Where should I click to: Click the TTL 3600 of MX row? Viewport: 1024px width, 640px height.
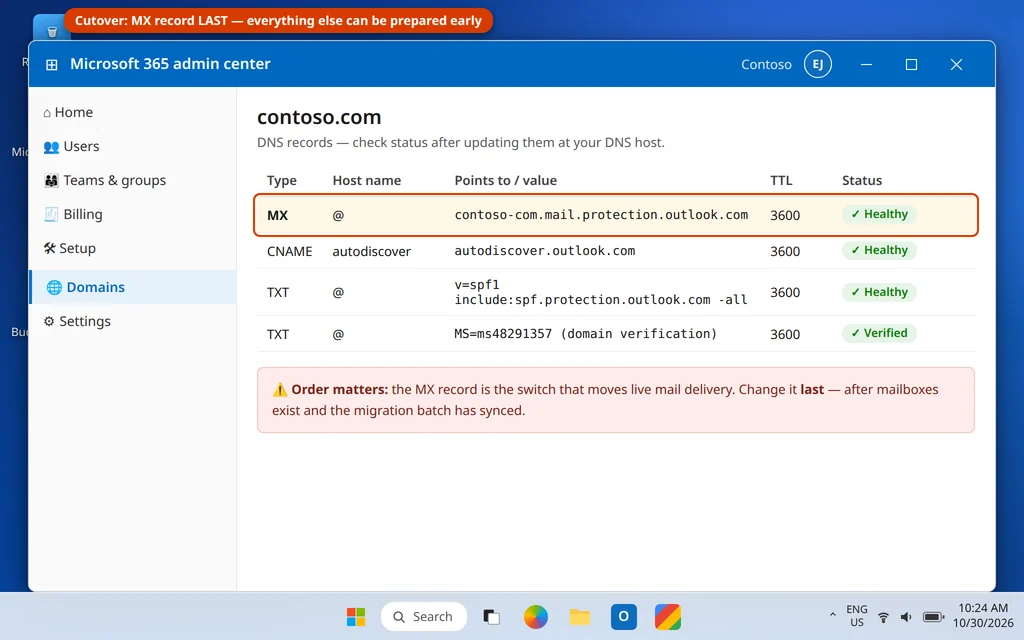(x=784, y=216)
